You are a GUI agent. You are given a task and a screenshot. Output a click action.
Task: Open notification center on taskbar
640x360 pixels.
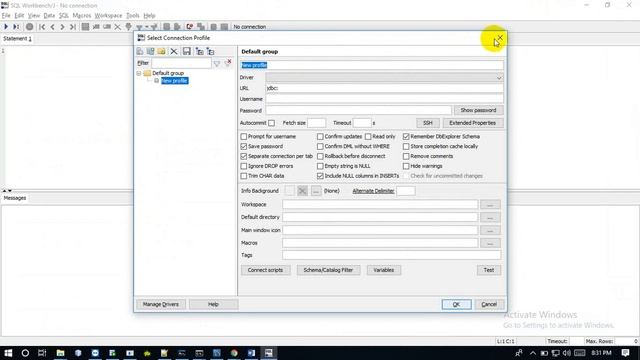pos(625,353)
